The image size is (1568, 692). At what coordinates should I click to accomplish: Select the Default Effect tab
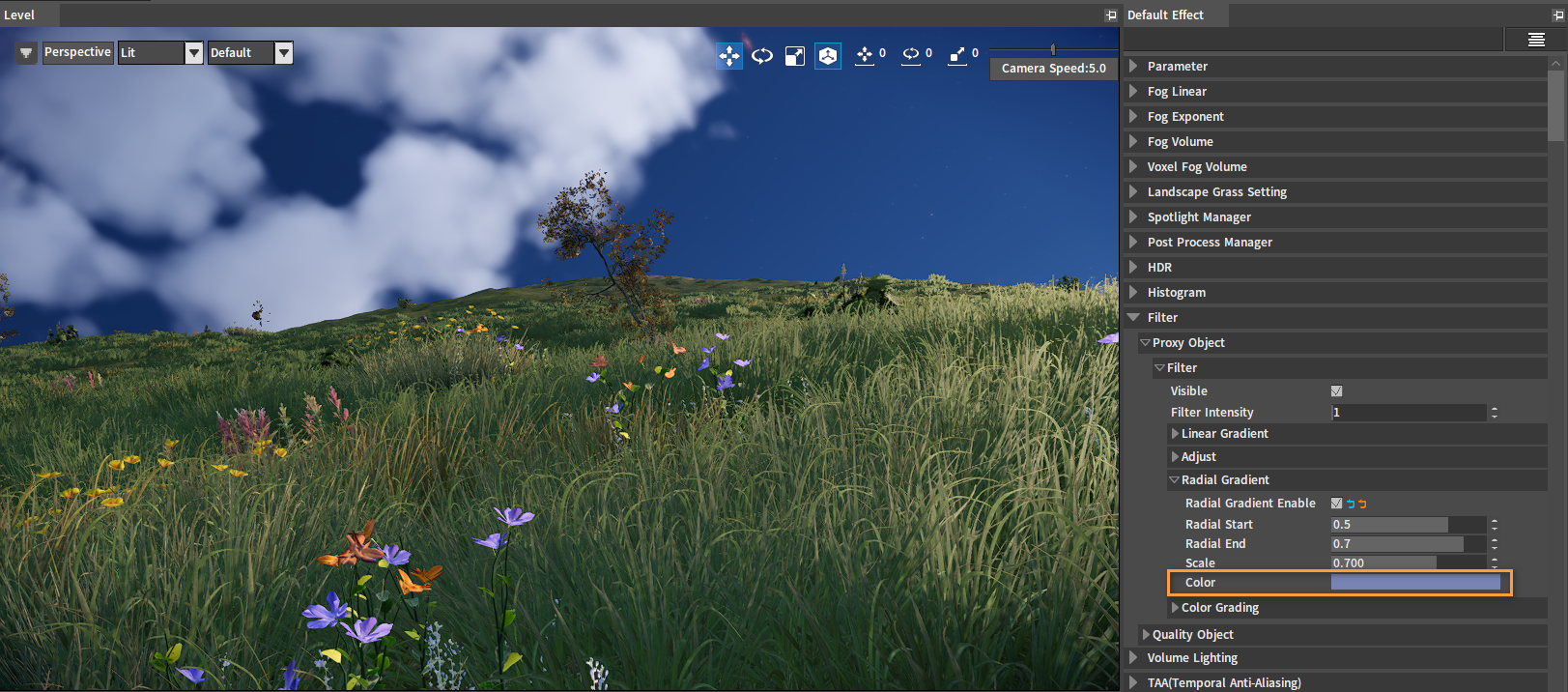point(1165,14)
